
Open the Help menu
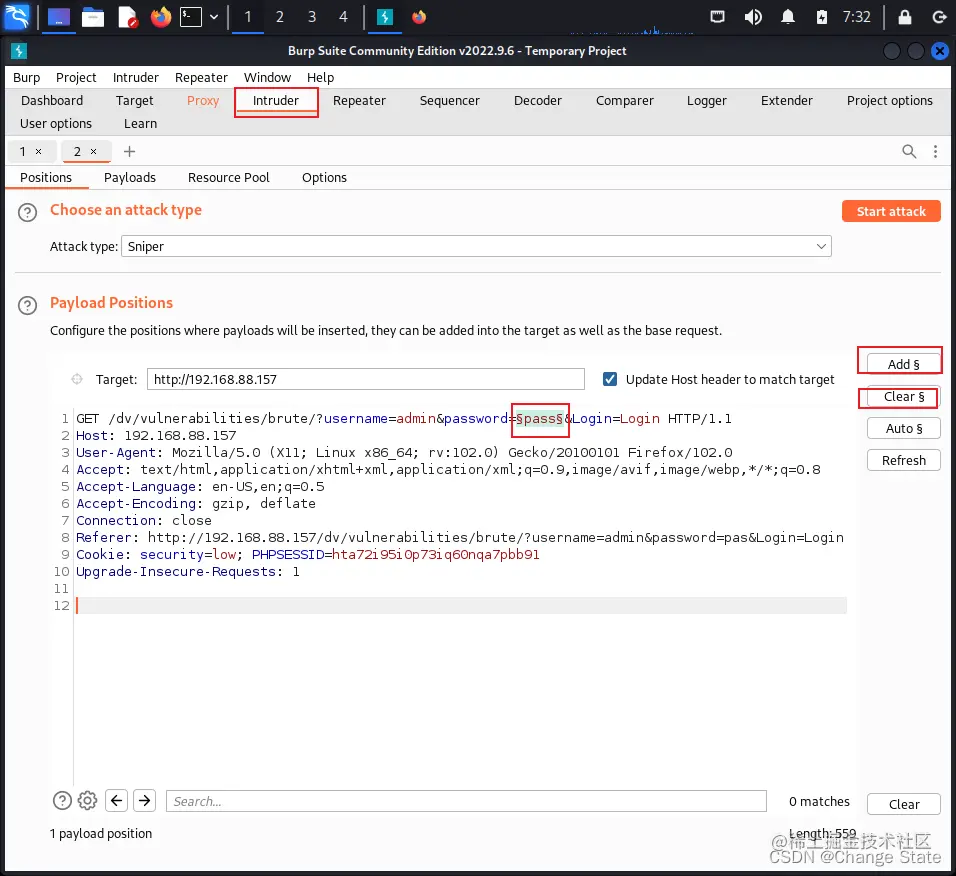click(320, 77)
